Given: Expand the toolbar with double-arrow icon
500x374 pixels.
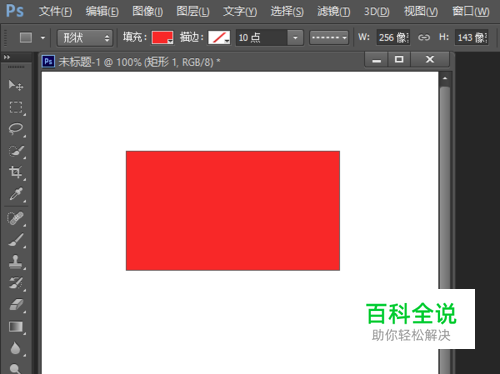Looking at the screenshot, I should click(x=7, y=57).
